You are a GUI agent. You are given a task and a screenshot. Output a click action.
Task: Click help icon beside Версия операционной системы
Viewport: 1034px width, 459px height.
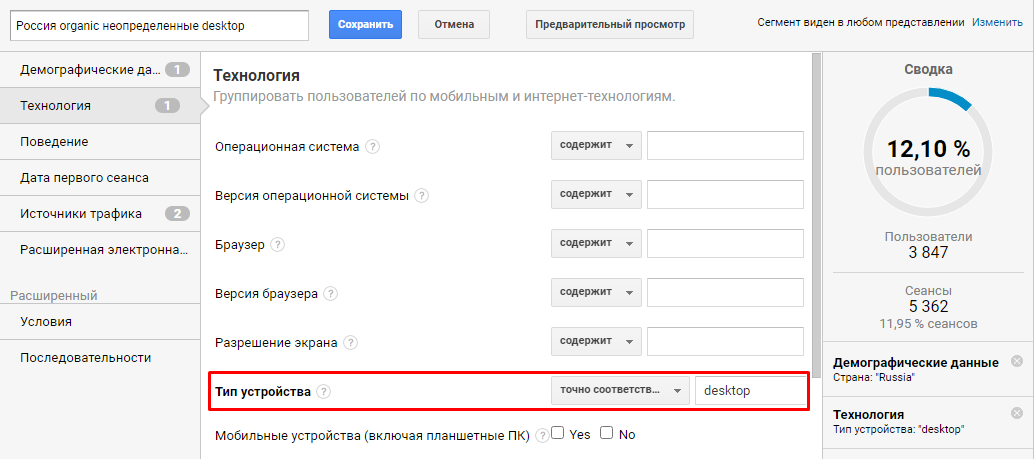pyautogui.click(x=422, y=196)
